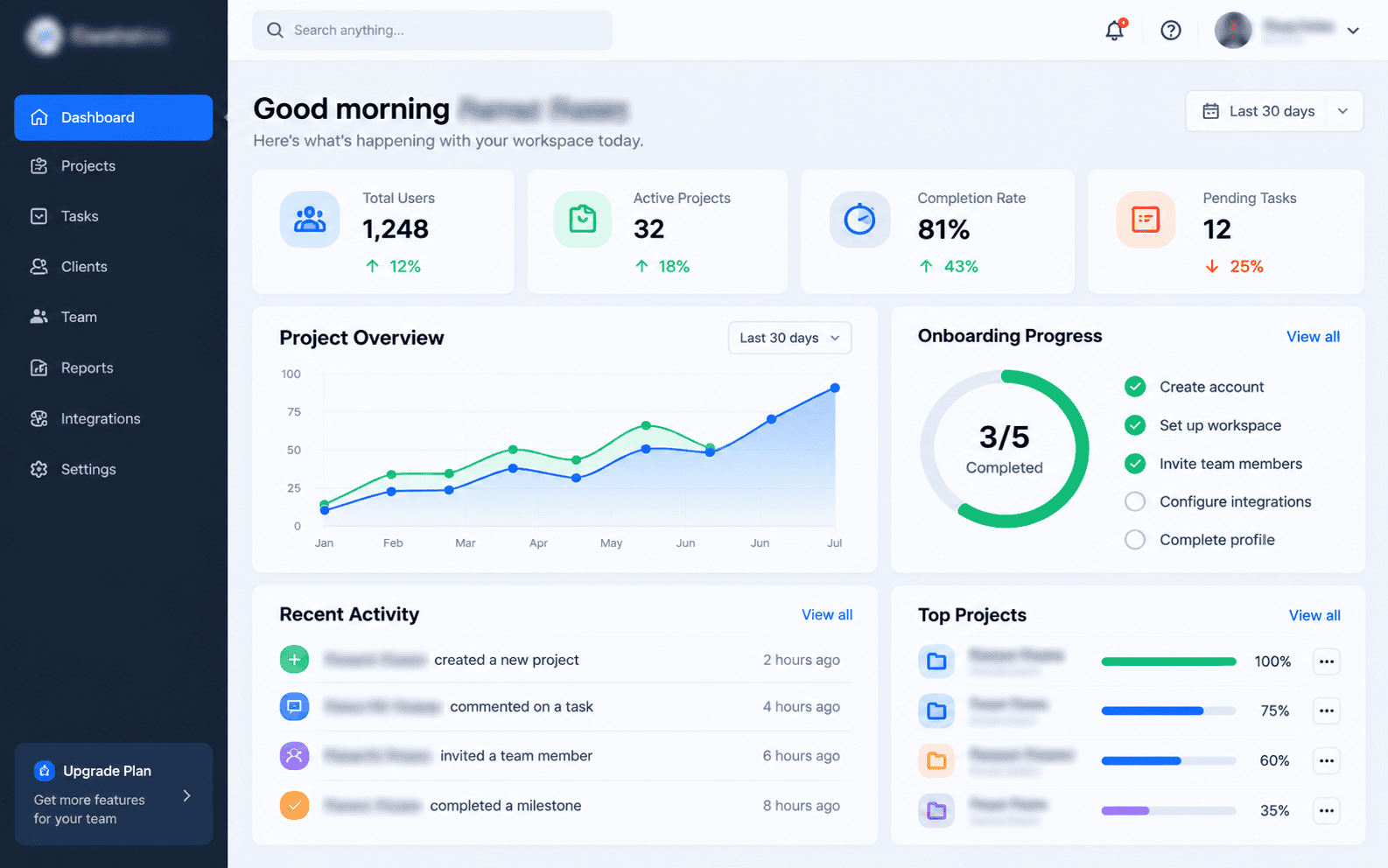Open the Project Overview Last 30 days dropdown
This screenshot has height=868, width=1388.
coord(789,338)
